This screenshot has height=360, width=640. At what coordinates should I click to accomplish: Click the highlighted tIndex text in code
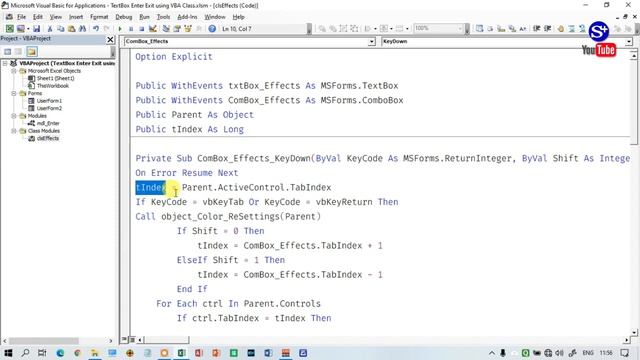151,187
